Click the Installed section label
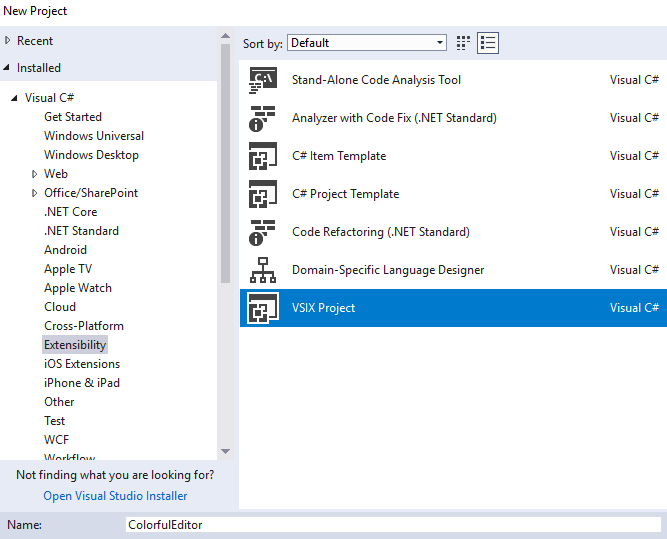Viewport: 667px width, 539px height. click(x=39, y=68)
